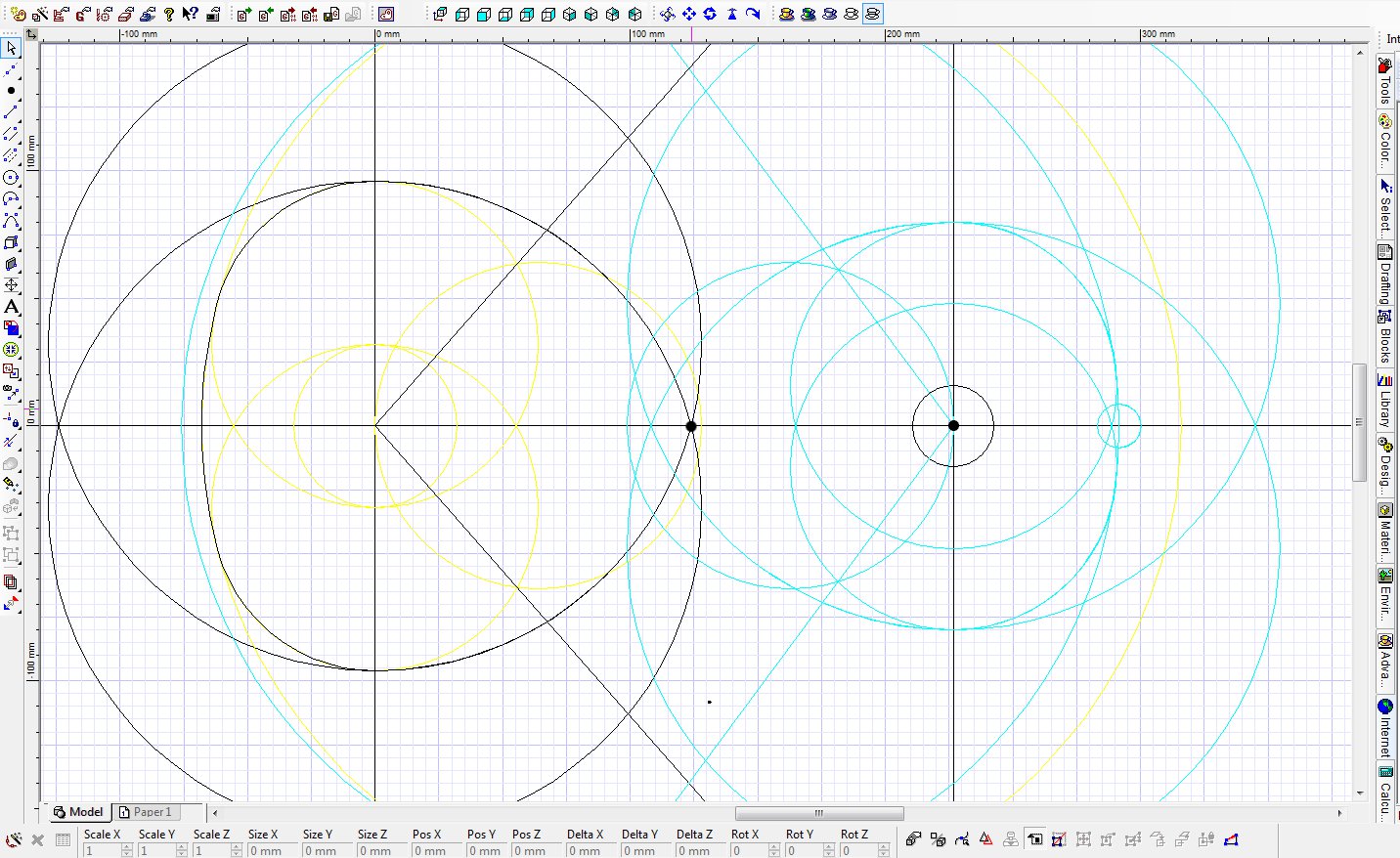Click the pink camera view icon

tap(386, 14)
